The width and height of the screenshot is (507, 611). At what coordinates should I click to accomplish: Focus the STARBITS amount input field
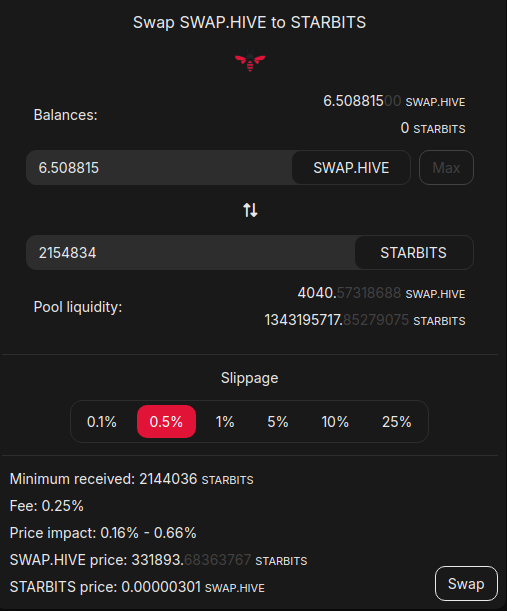[191, 253]
